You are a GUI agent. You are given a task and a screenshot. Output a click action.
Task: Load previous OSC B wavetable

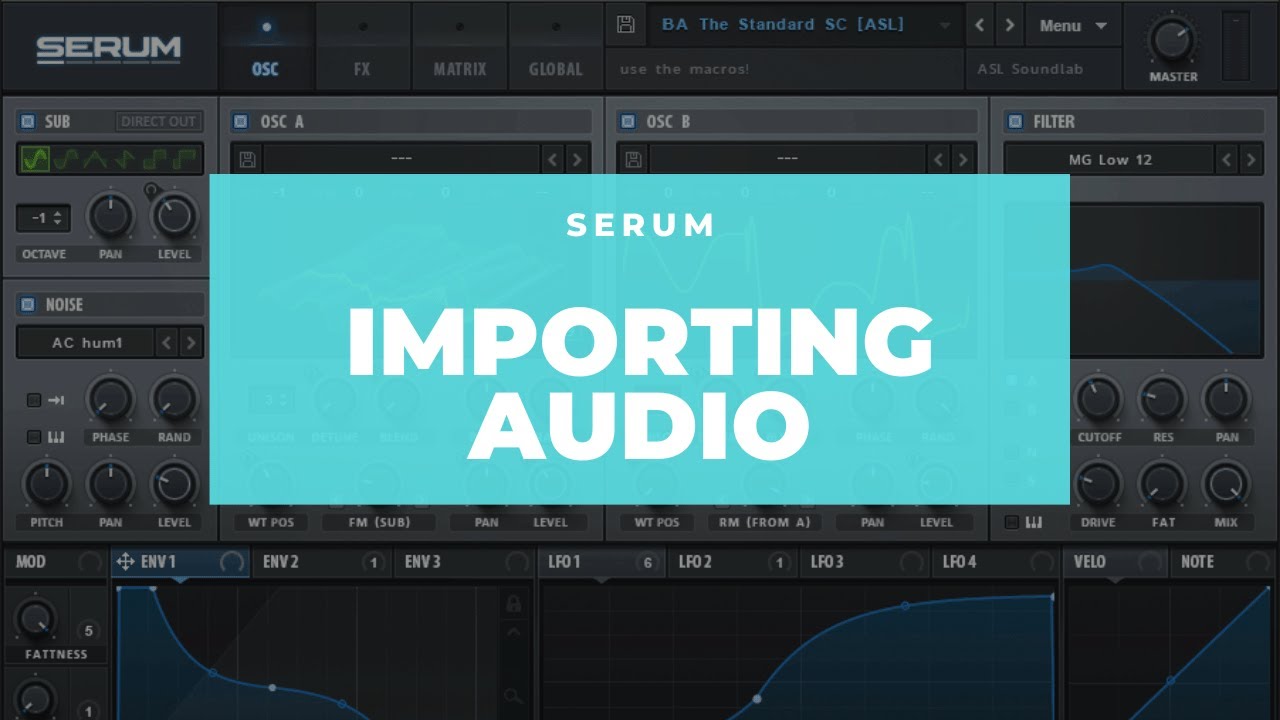[938, 159]
